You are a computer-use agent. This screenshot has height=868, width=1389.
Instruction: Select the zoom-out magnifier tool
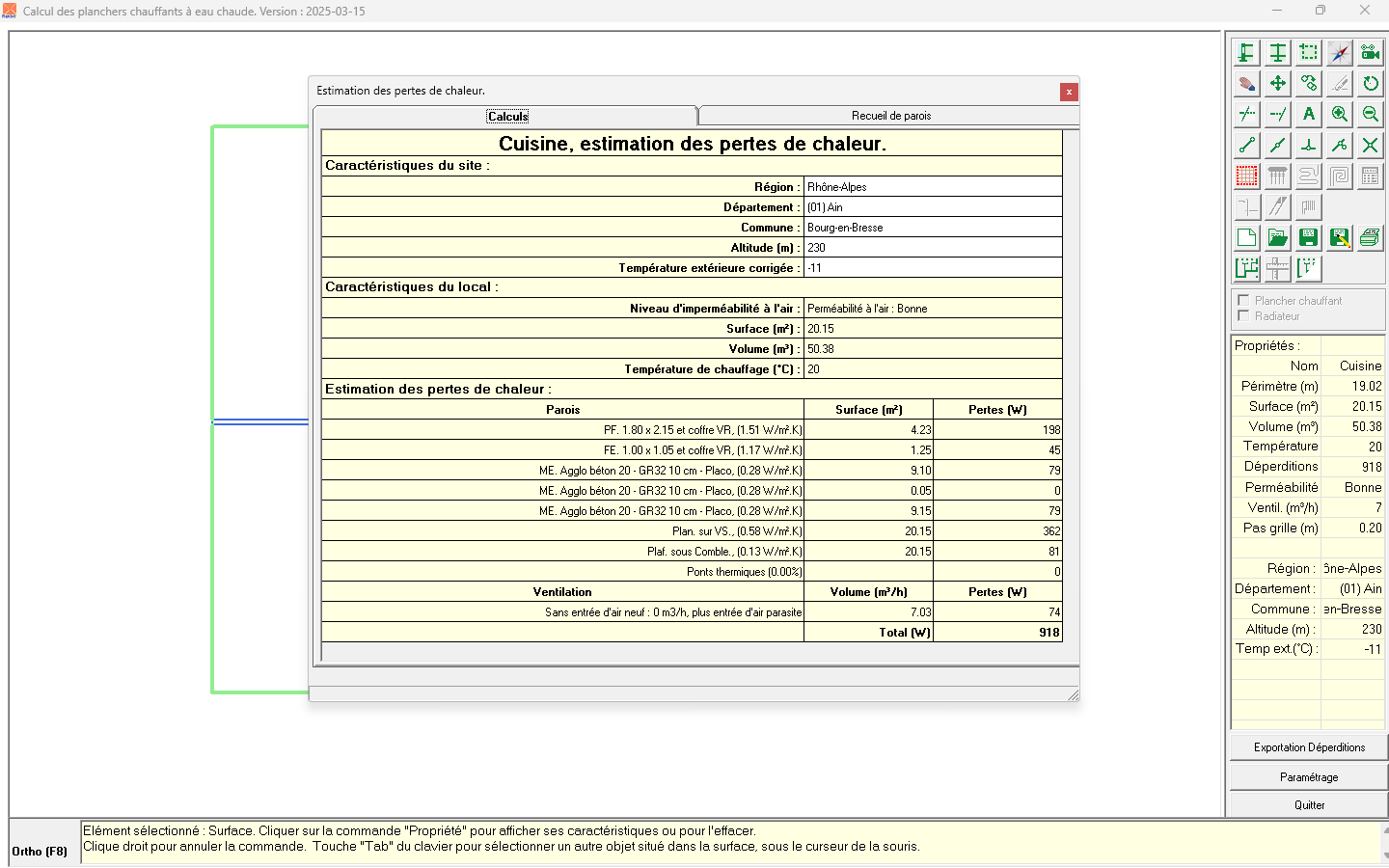(1370, 113)
